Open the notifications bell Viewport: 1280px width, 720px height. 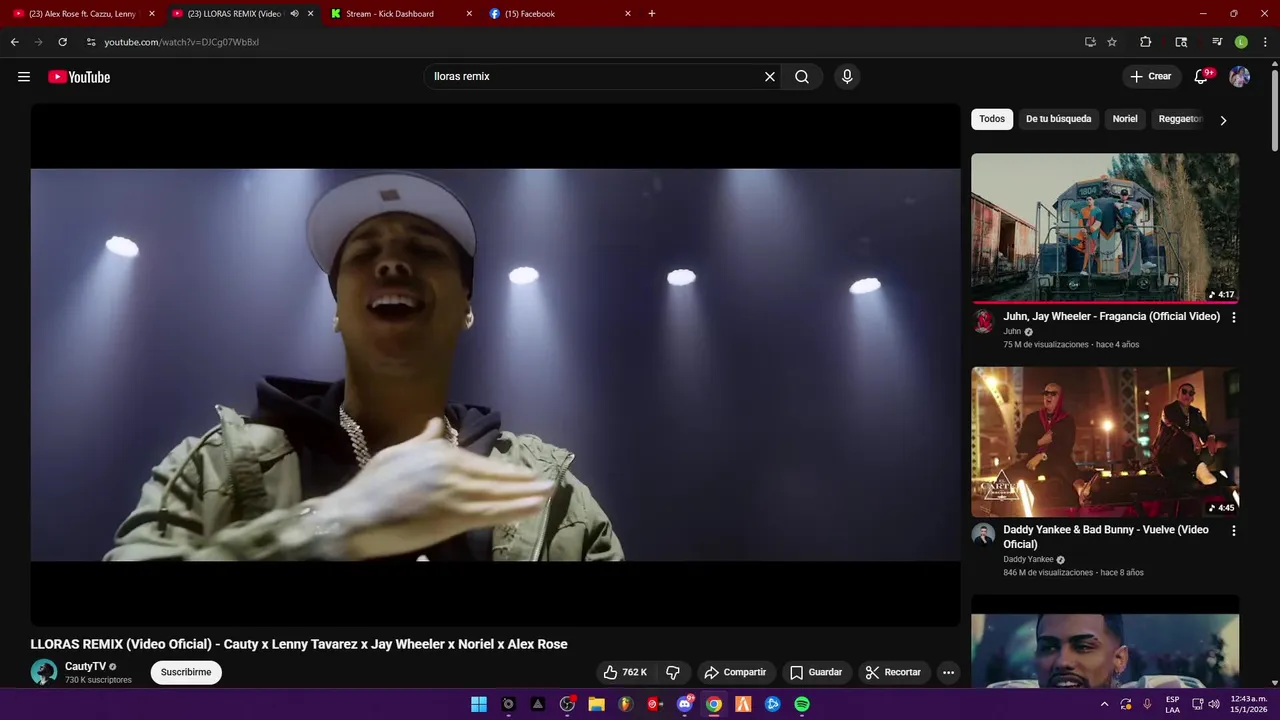pos(1202,77)
